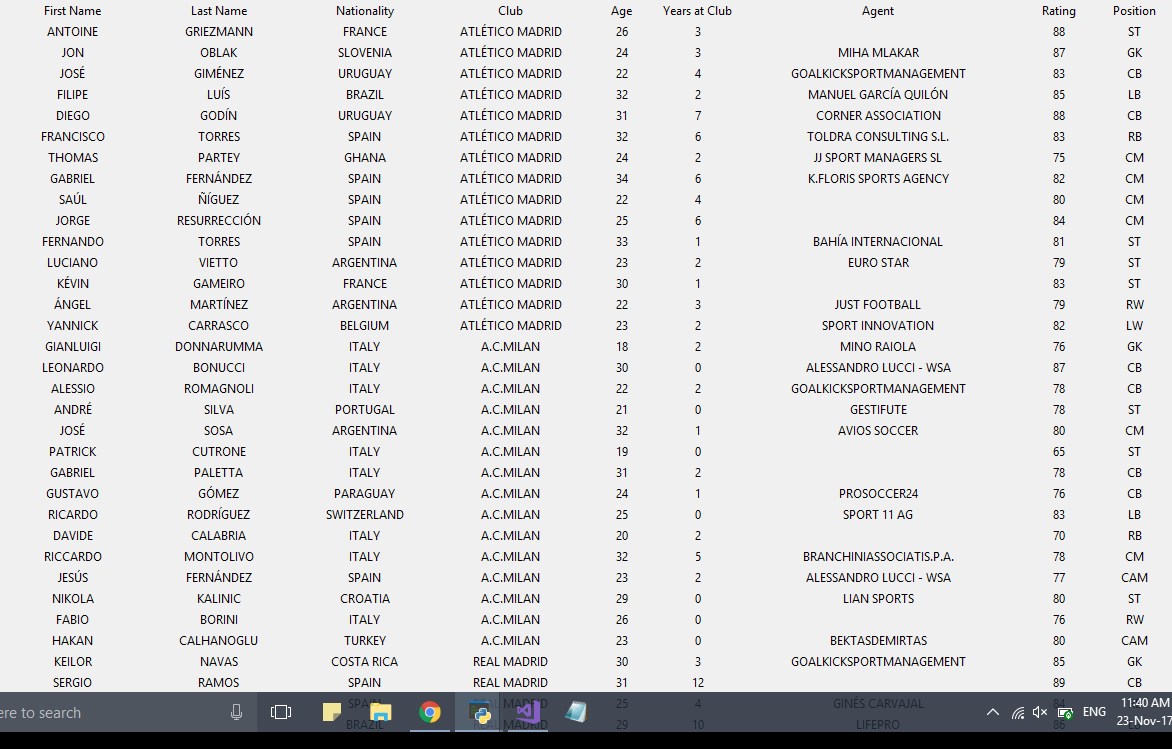Launch the Python application pinned to taskbar
Image resolution: width=1172 pixels, height=749 pixels.
click(x=478, y=712)
